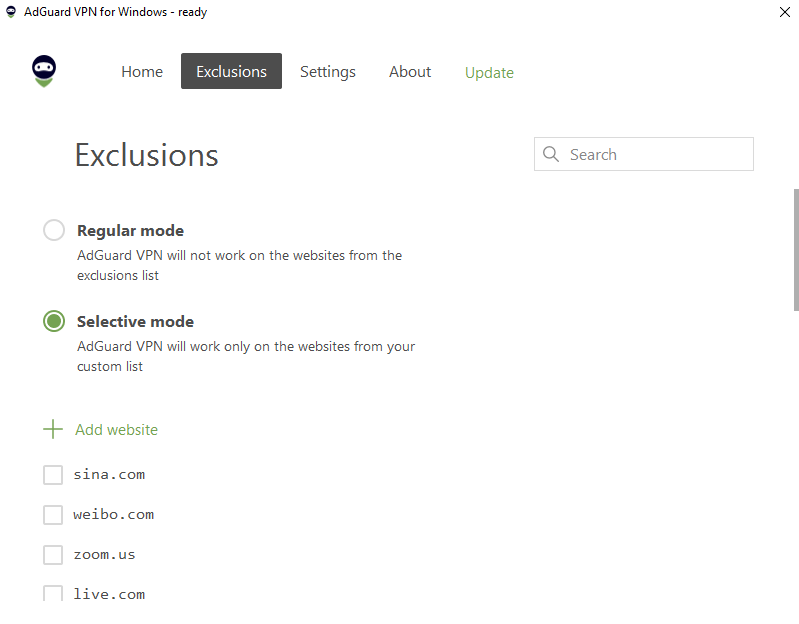
Task: Click the sina.com entry text
Action: pyautogui.click(x=109, y=475)
